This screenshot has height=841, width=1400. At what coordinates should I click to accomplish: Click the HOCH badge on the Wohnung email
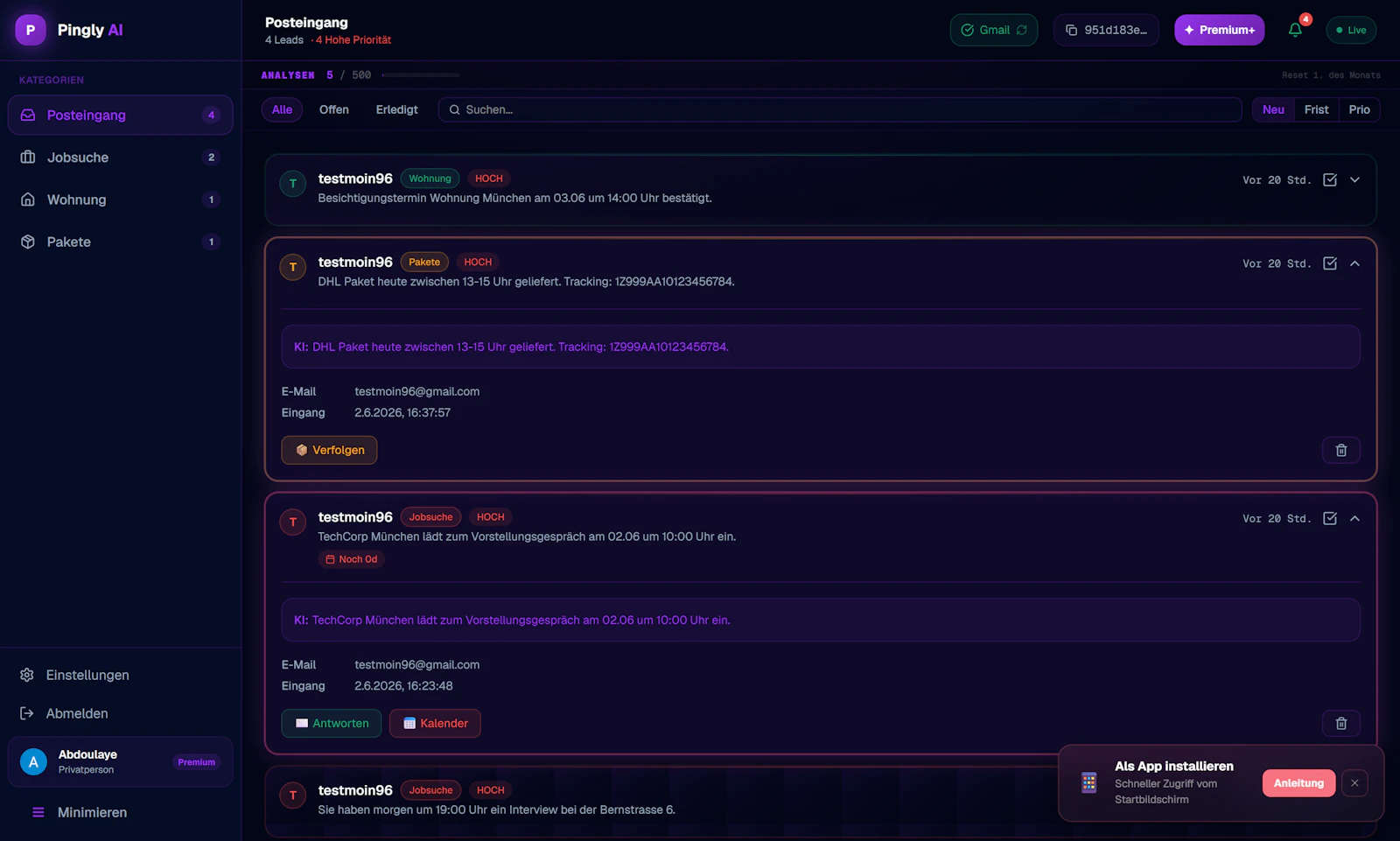coord(488,179)
